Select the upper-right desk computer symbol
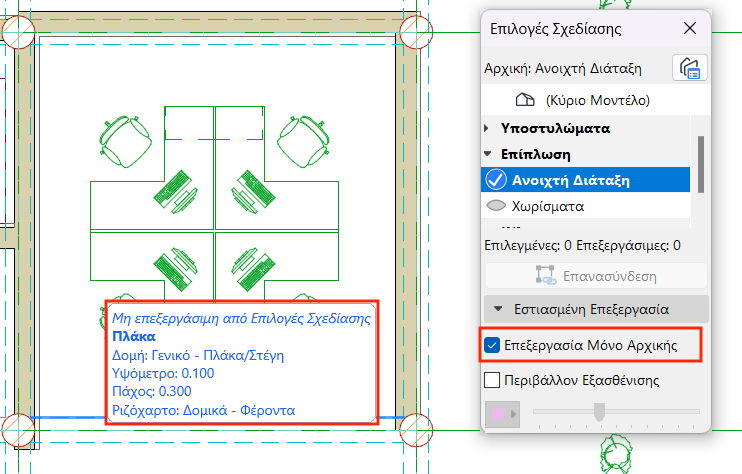The height and width of the screenshot is (474, 742). [x=253, y=192]
